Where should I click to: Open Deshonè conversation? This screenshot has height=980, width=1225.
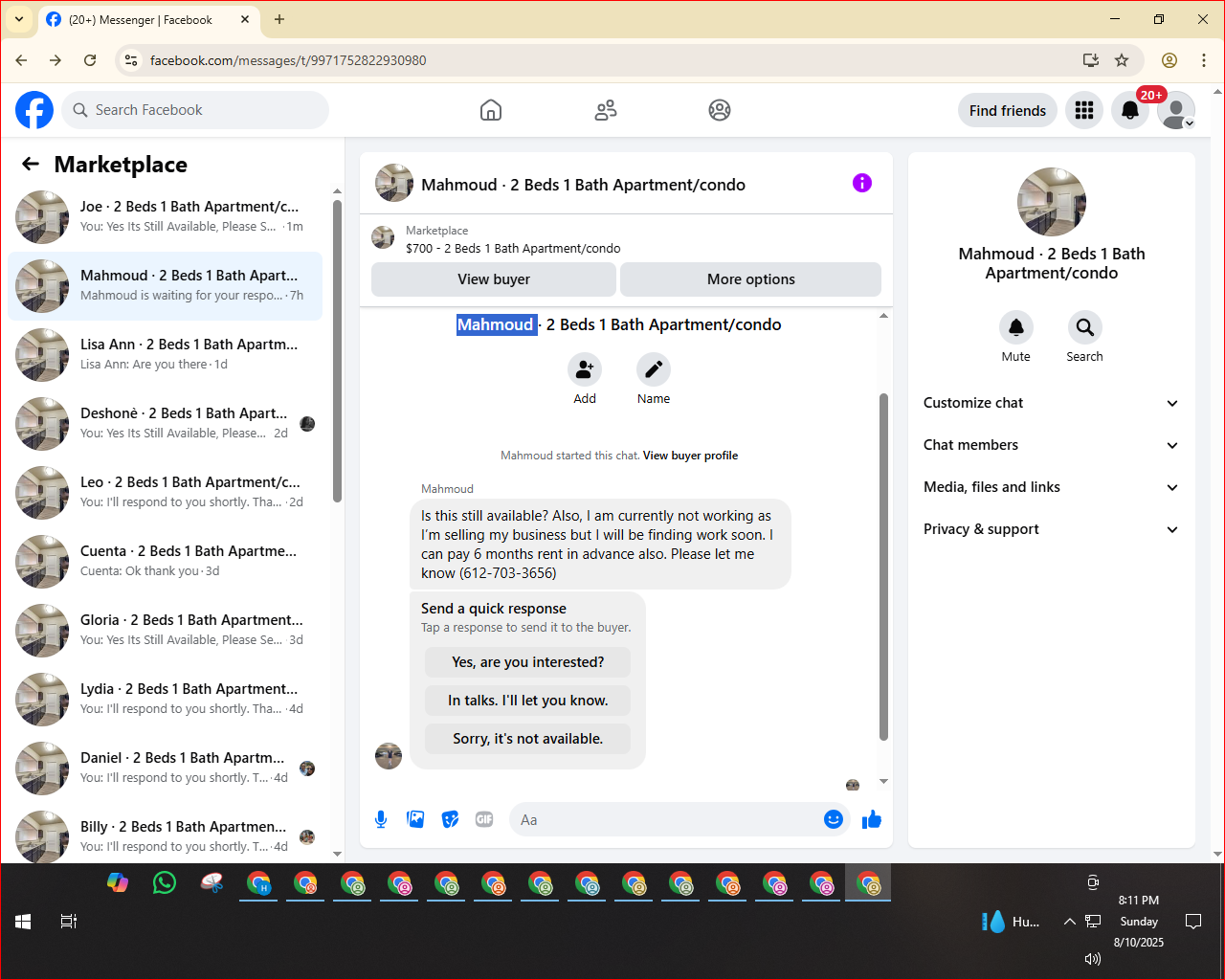click(x=165, y=424)
